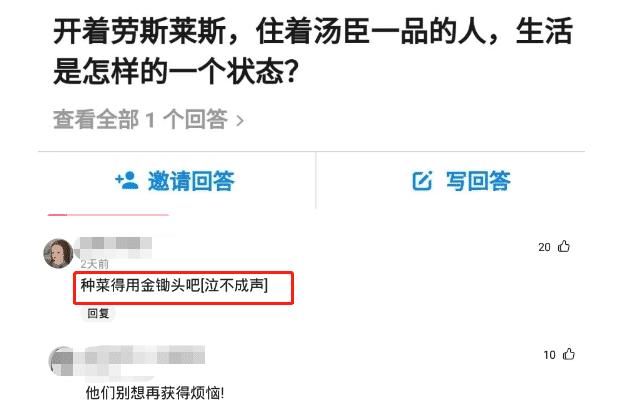Click the first commenter's blurred username

pyautogui.click(x=116, y=246)
